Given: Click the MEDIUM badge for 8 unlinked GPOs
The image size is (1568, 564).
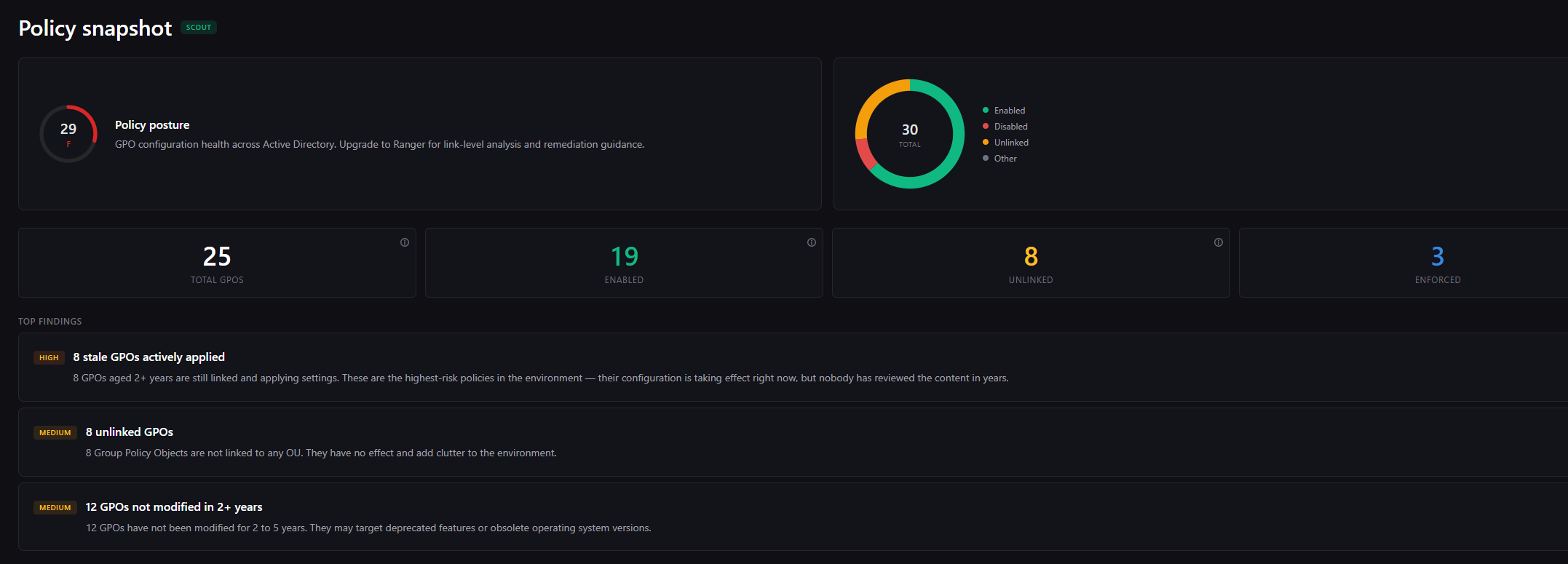Looking at the screenshot, I should point(55,433).
